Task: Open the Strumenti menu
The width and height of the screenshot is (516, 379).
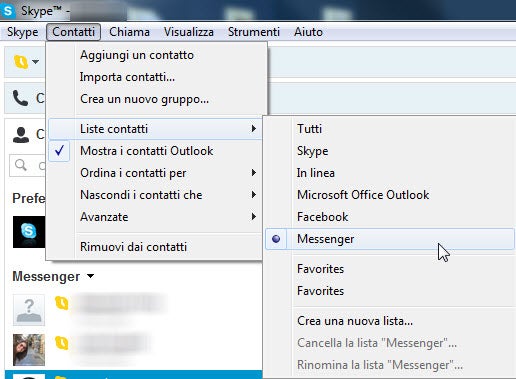Action: point(254,32)
